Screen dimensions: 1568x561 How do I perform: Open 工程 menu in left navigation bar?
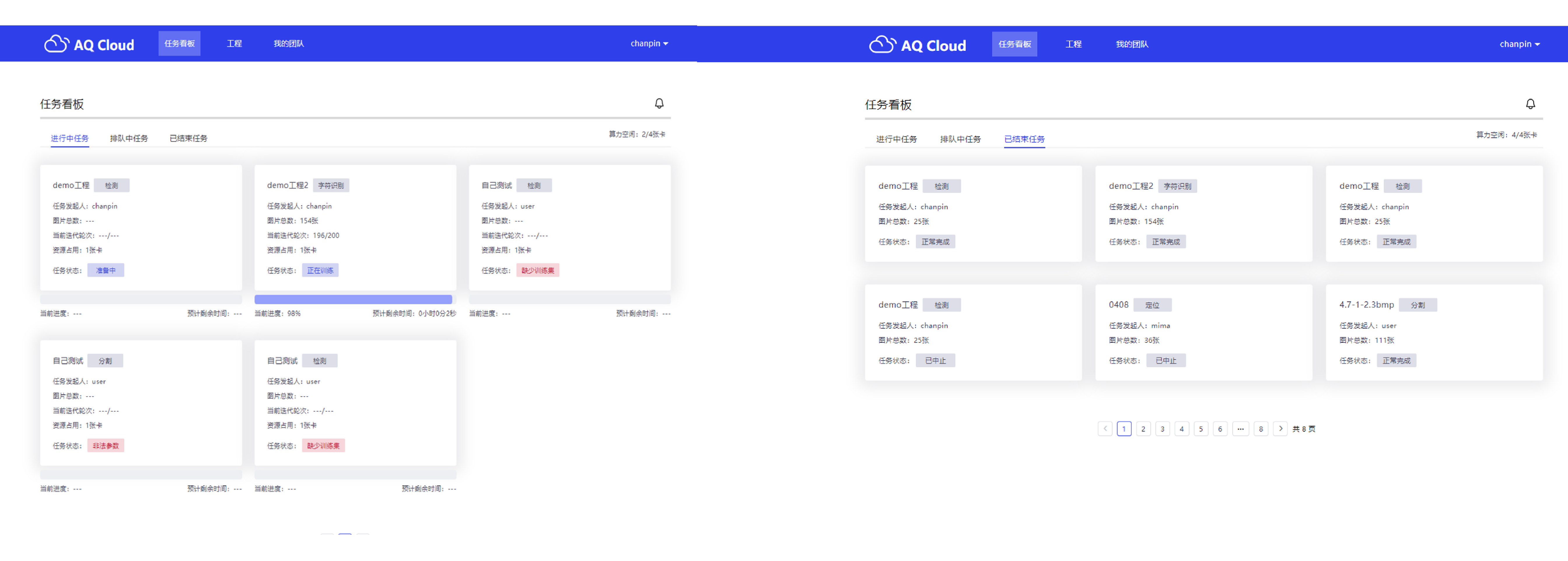click(234, 43)
